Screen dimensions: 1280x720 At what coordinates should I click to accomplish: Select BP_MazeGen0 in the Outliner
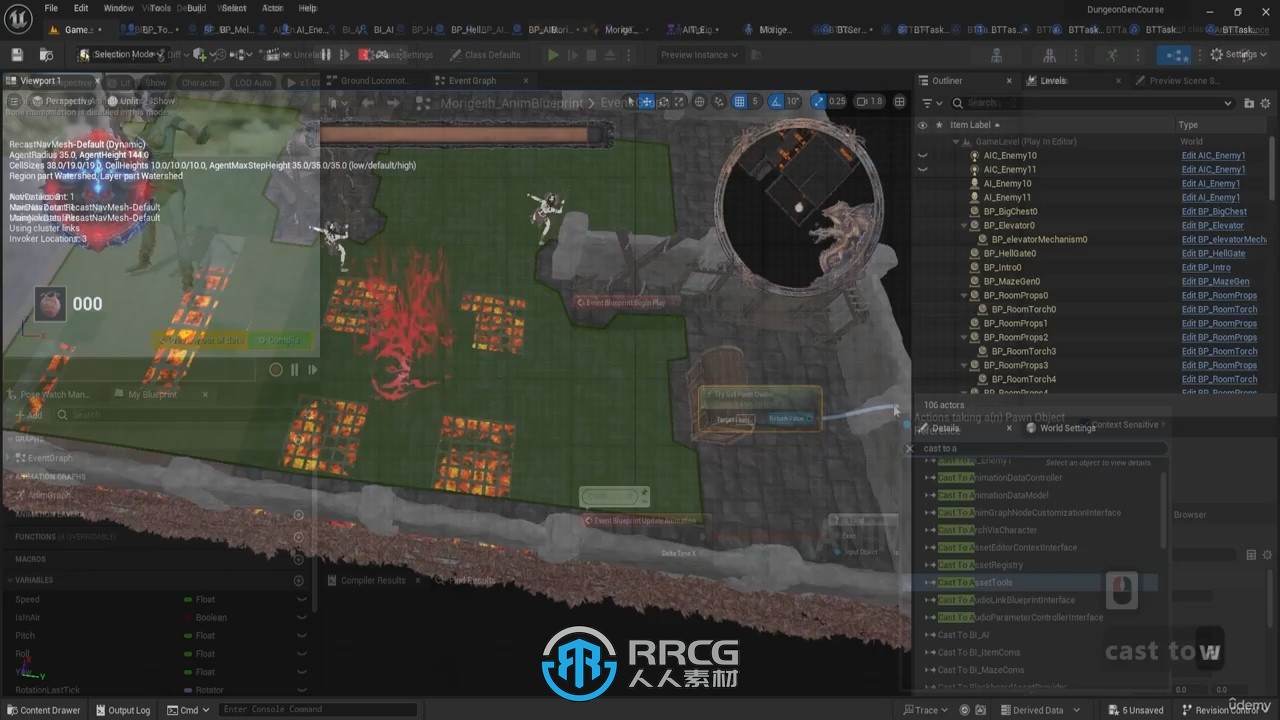click(1011, 281)
